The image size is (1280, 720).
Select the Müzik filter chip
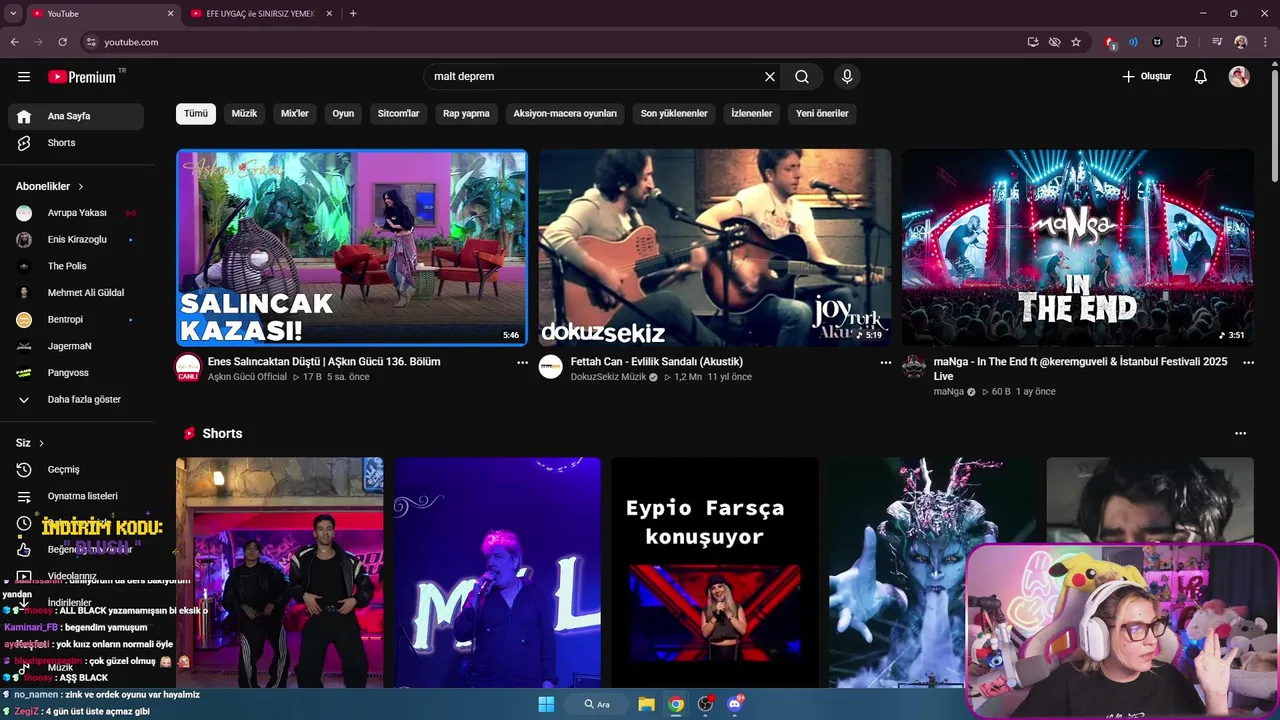(244, 114)
